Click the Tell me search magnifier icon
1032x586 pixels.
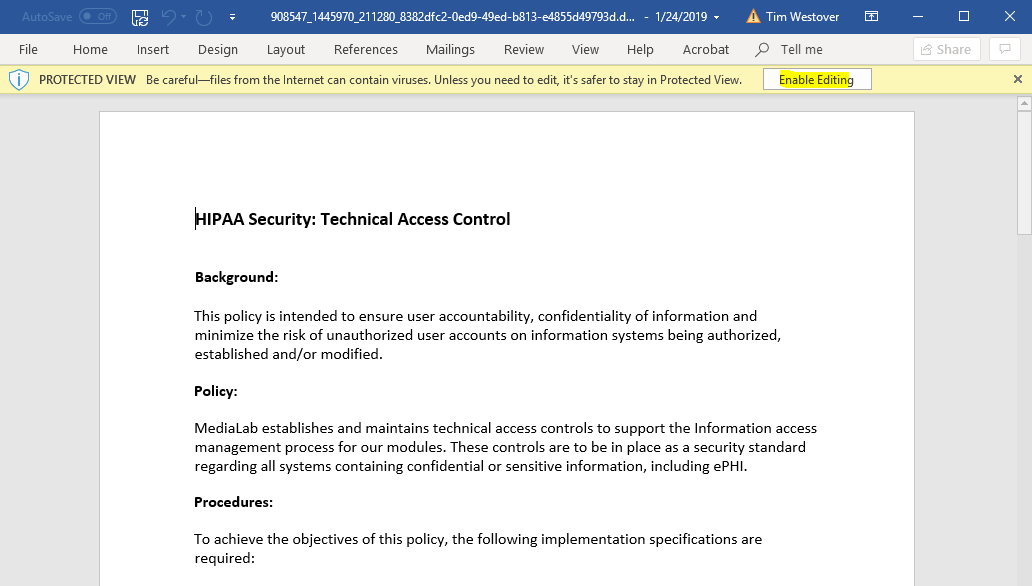pos(763,49)
